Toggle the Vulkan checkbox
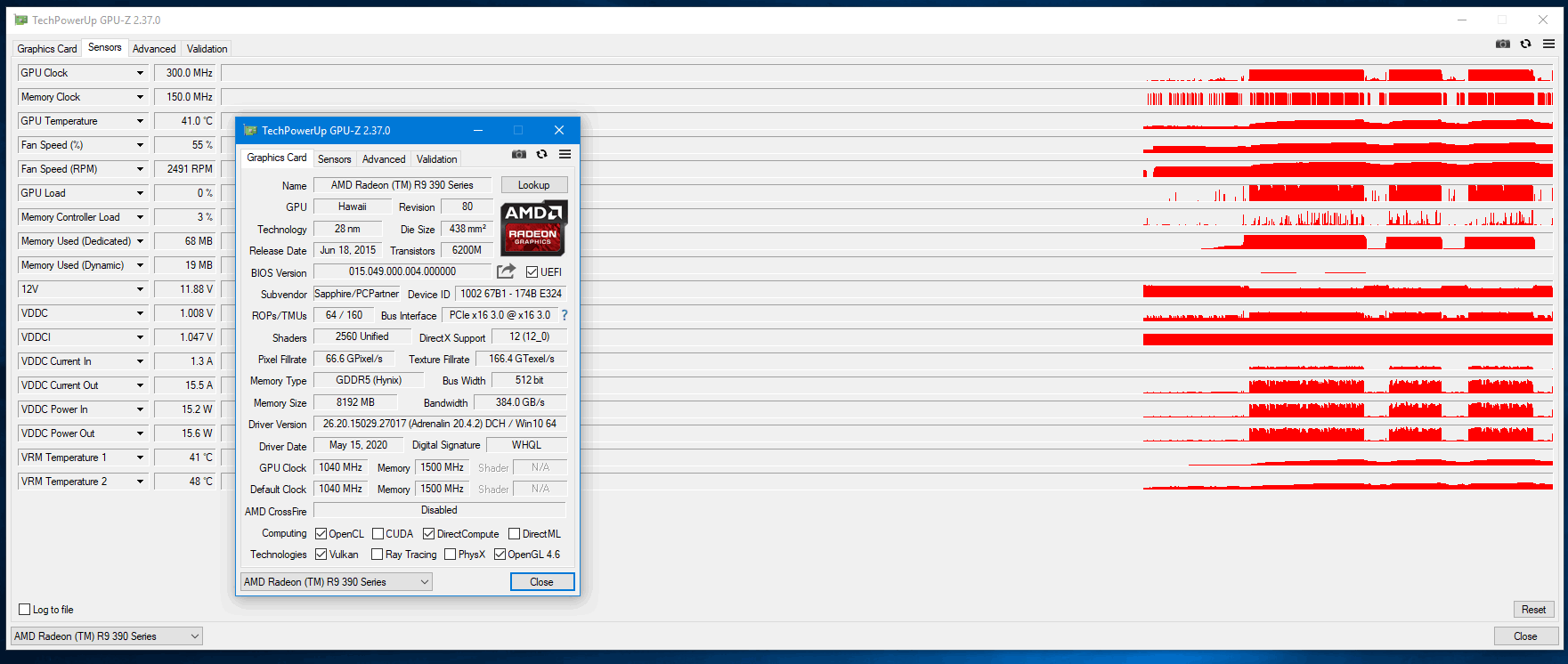This screenshot has height=664, width=1568. click(321, 555)
